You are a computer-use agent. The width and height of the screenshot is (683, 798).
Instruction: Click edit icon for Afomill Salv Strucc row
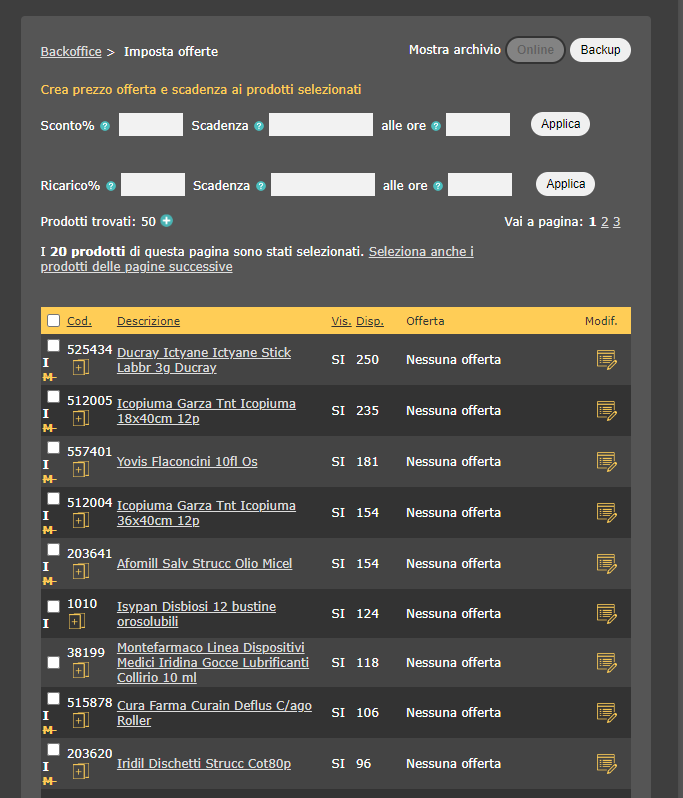tap(606, 563)
